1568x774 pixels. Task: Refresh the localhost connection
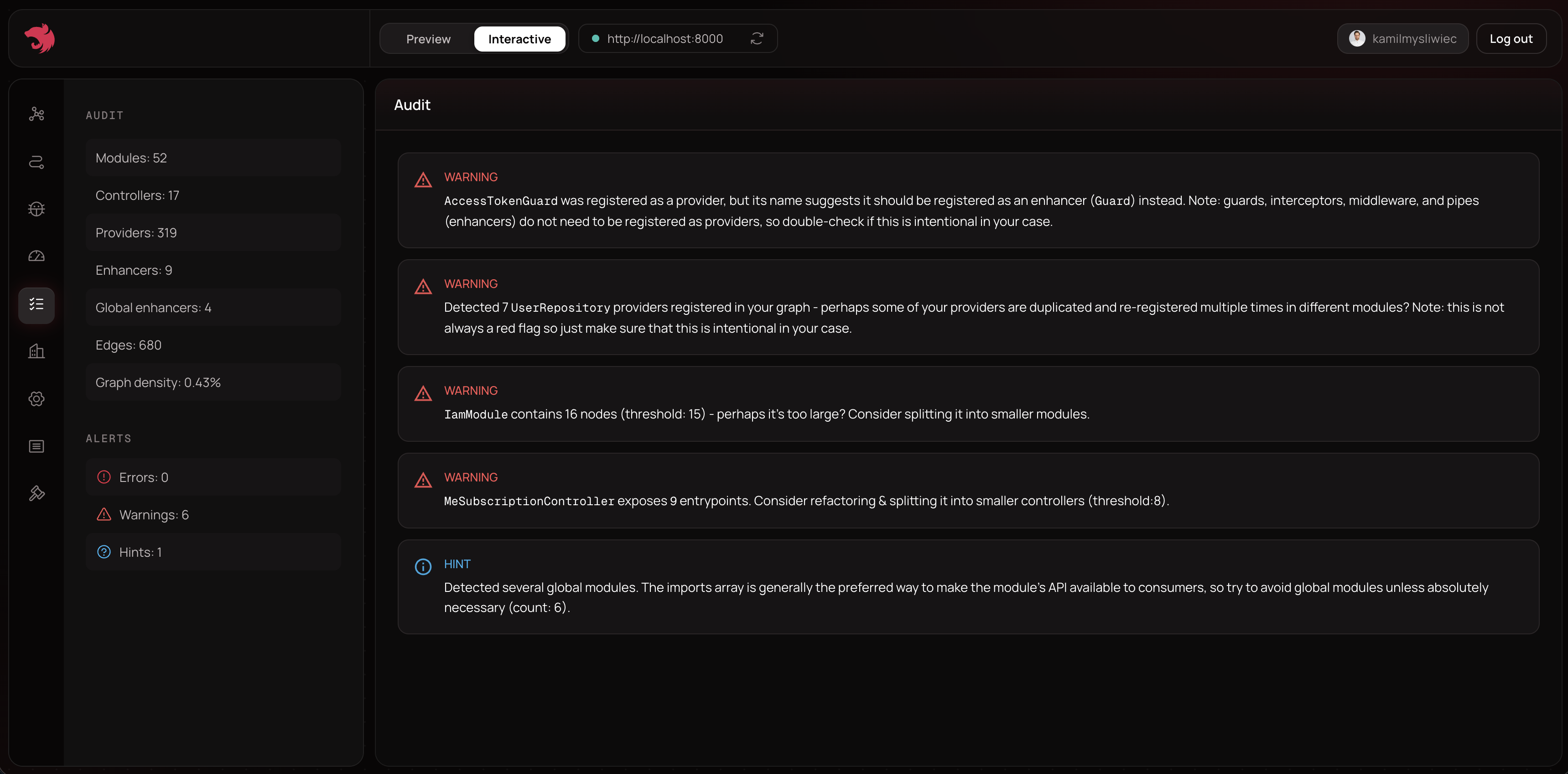pos(757,38)
